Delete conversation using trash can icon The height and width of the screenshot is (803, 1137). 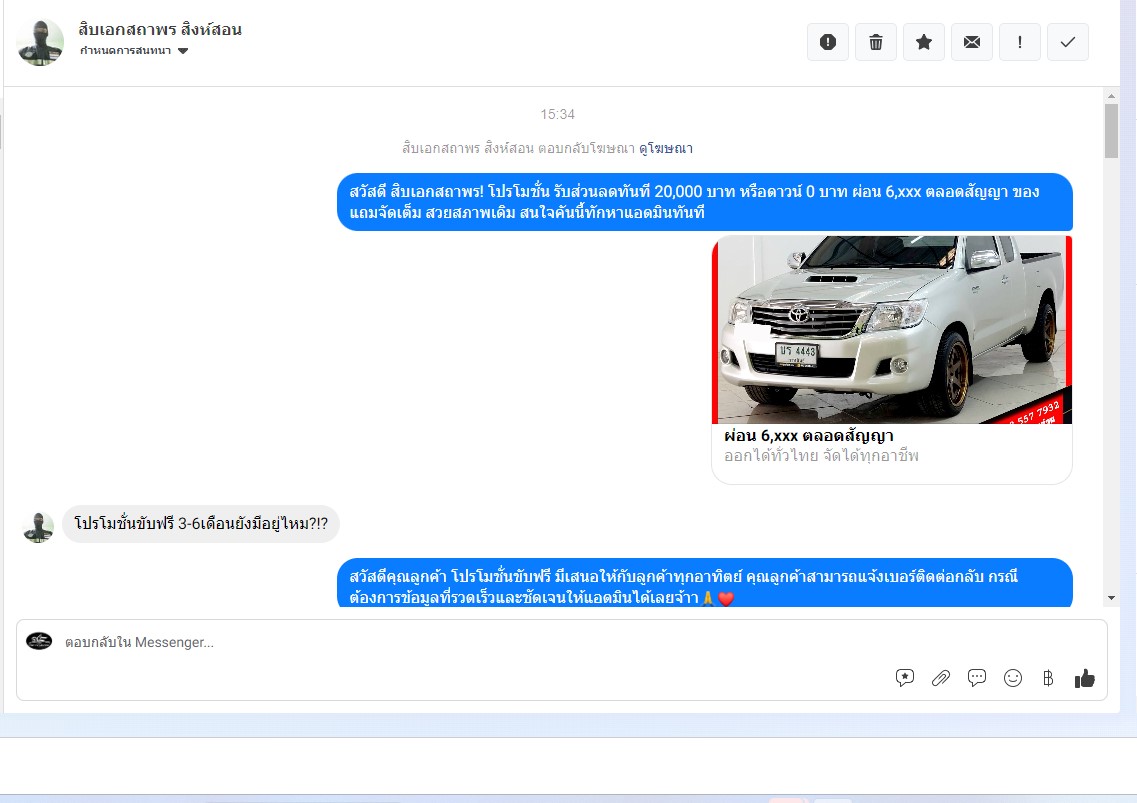[875, 42]
